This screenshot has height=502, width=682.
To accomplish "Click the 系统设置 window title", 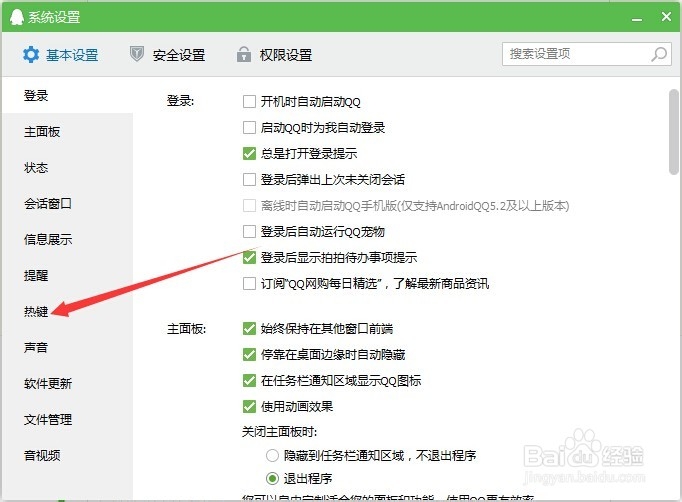I will 54,17.
